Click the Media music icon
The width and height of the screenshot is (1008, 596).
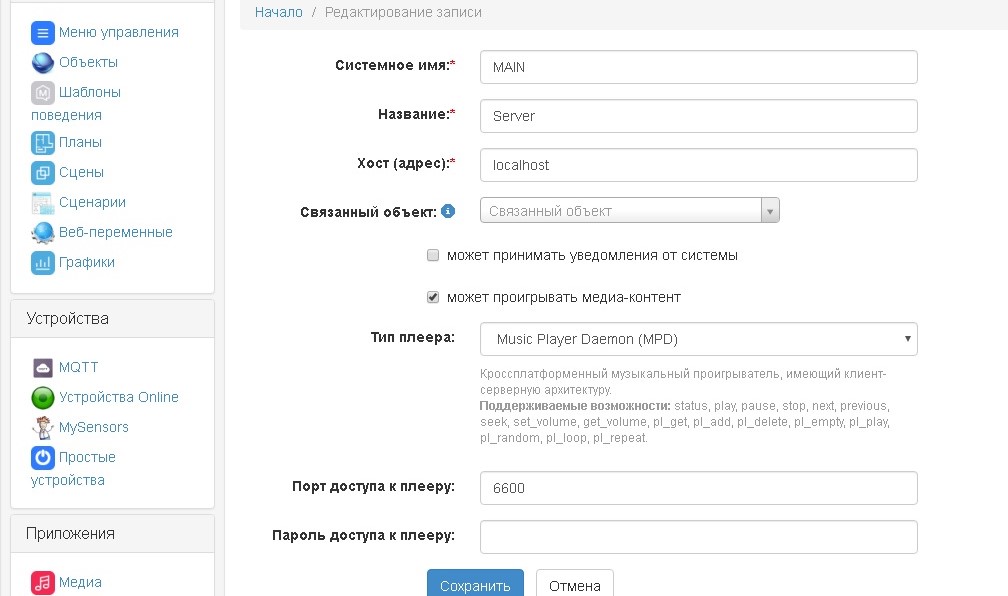pyautogui.click(x=42, y=583)
